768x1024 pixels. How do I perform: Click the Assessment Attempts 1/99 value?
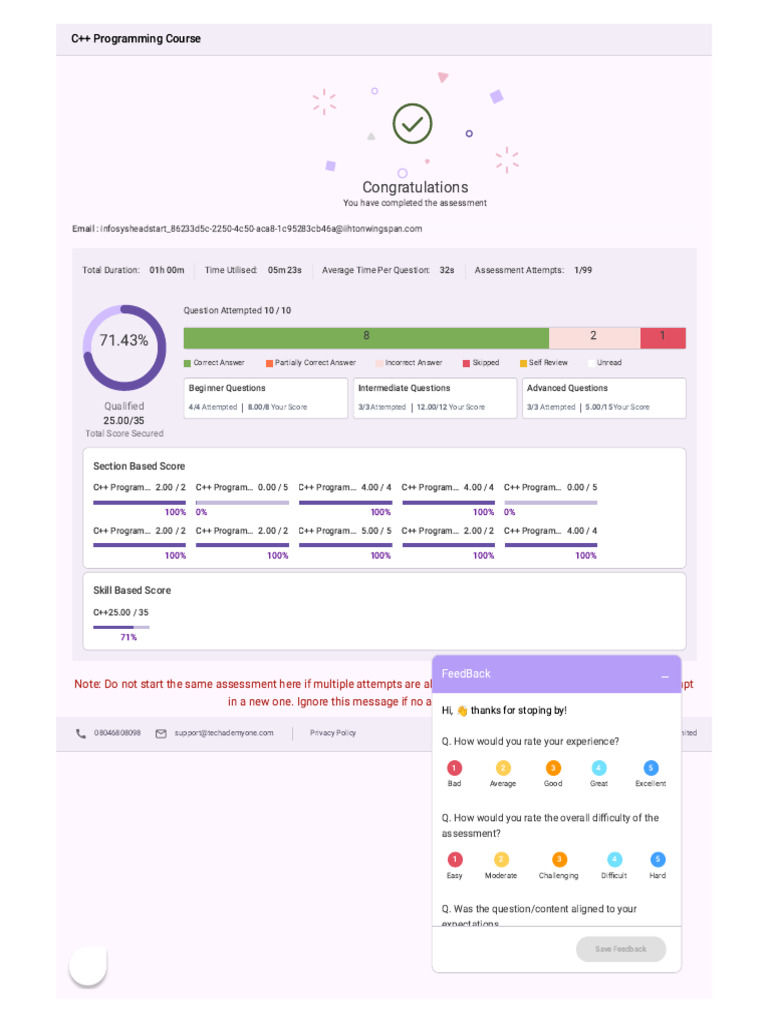[x=583, y=270]
